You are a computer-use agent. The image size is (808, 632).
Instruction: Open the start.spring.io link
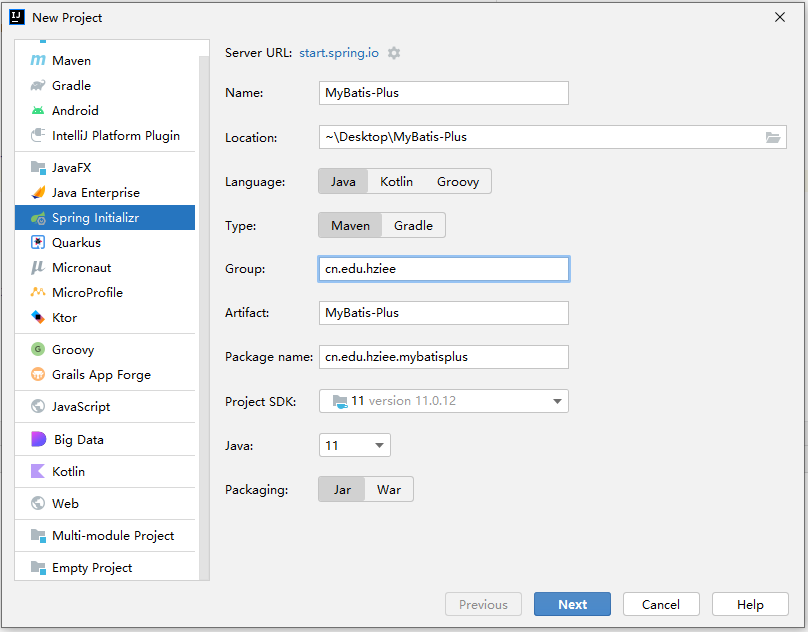click(x=339, y=53)
